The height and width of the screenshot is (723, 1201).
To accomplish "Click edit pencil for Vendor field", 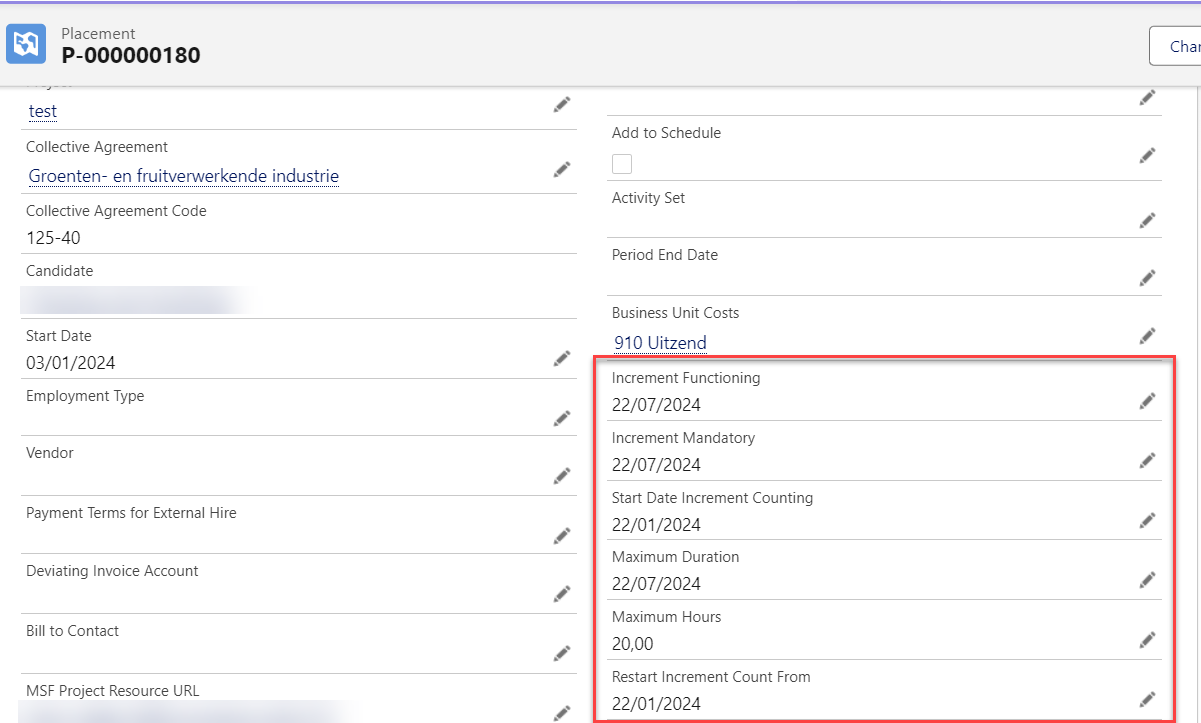I will click(562, 476).
